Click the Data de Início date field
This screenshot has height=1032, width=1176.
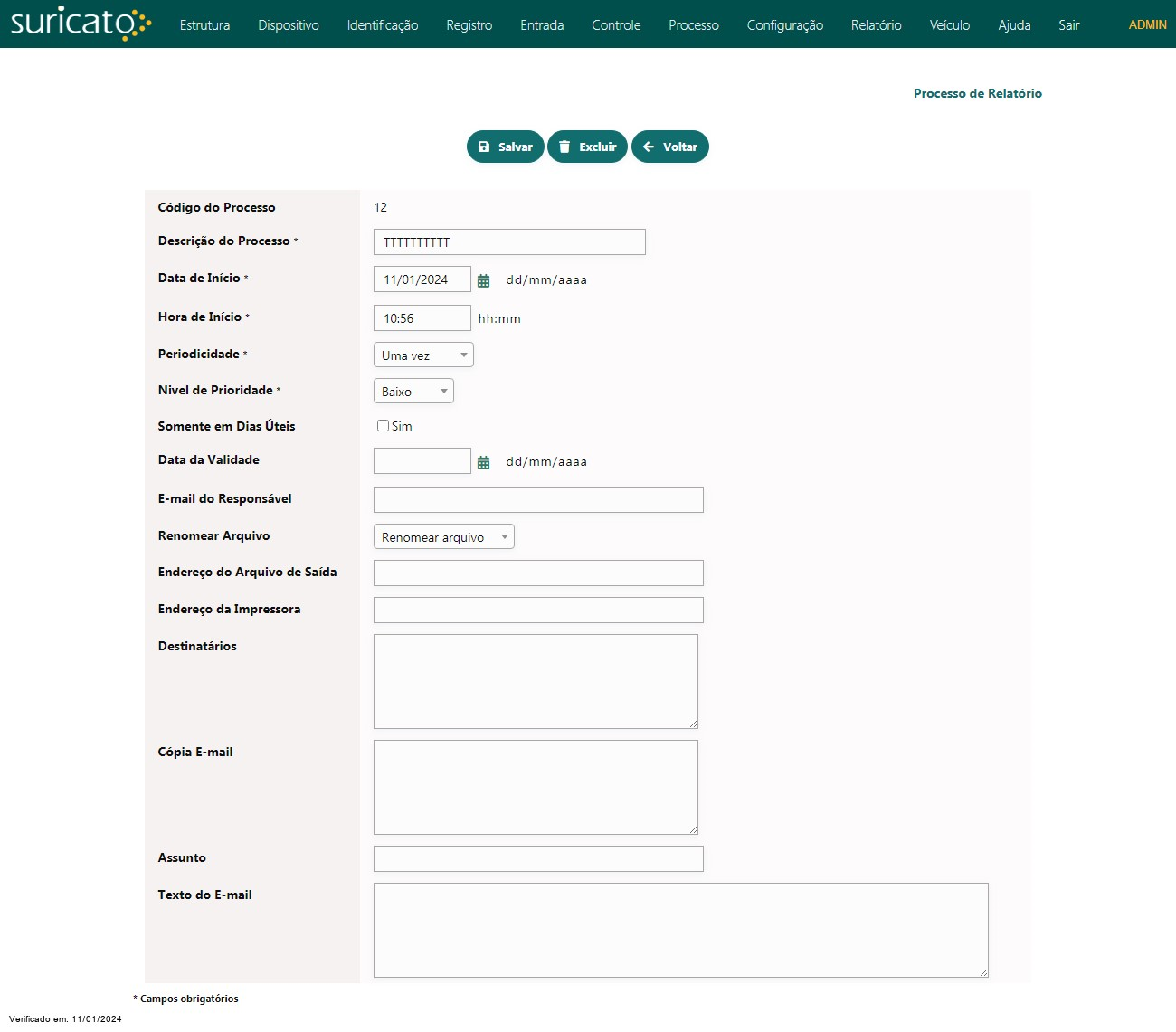[x=422, y=279]
